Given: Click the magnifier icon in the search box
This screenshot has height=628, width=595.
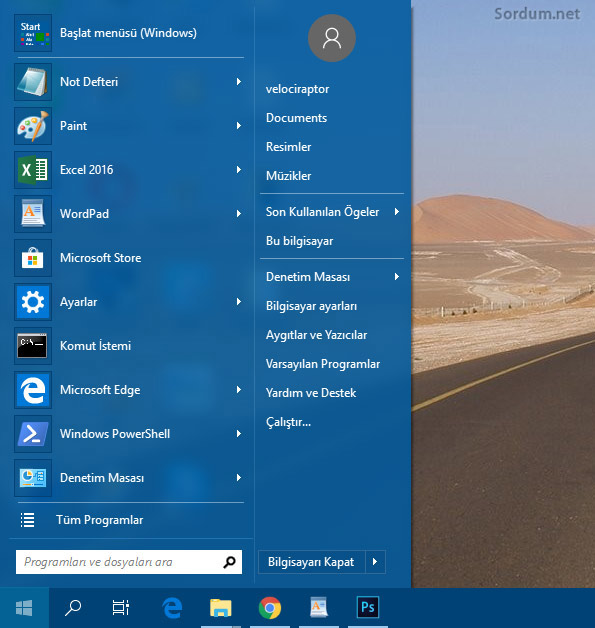Looking at the screenshot, I should pyautogui.click(x=229, y=562).
